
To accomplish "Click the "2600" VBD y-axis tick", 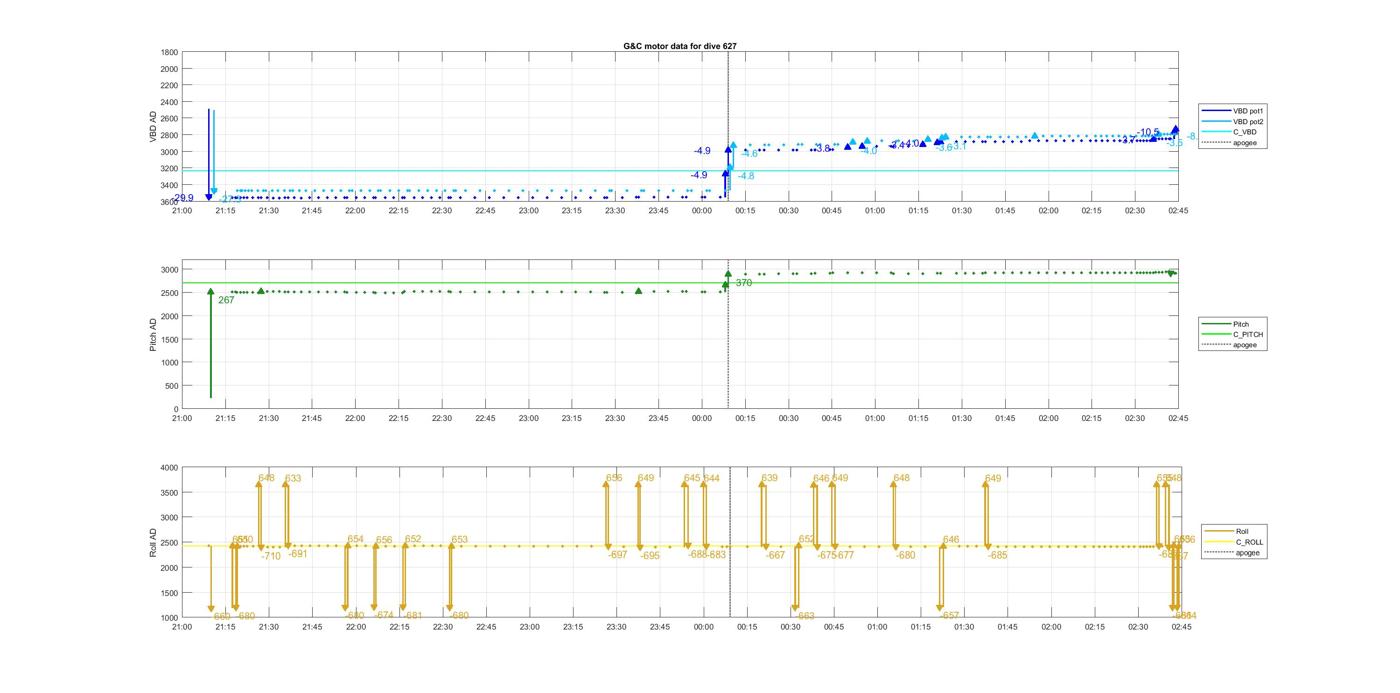I will coord(170,119).
